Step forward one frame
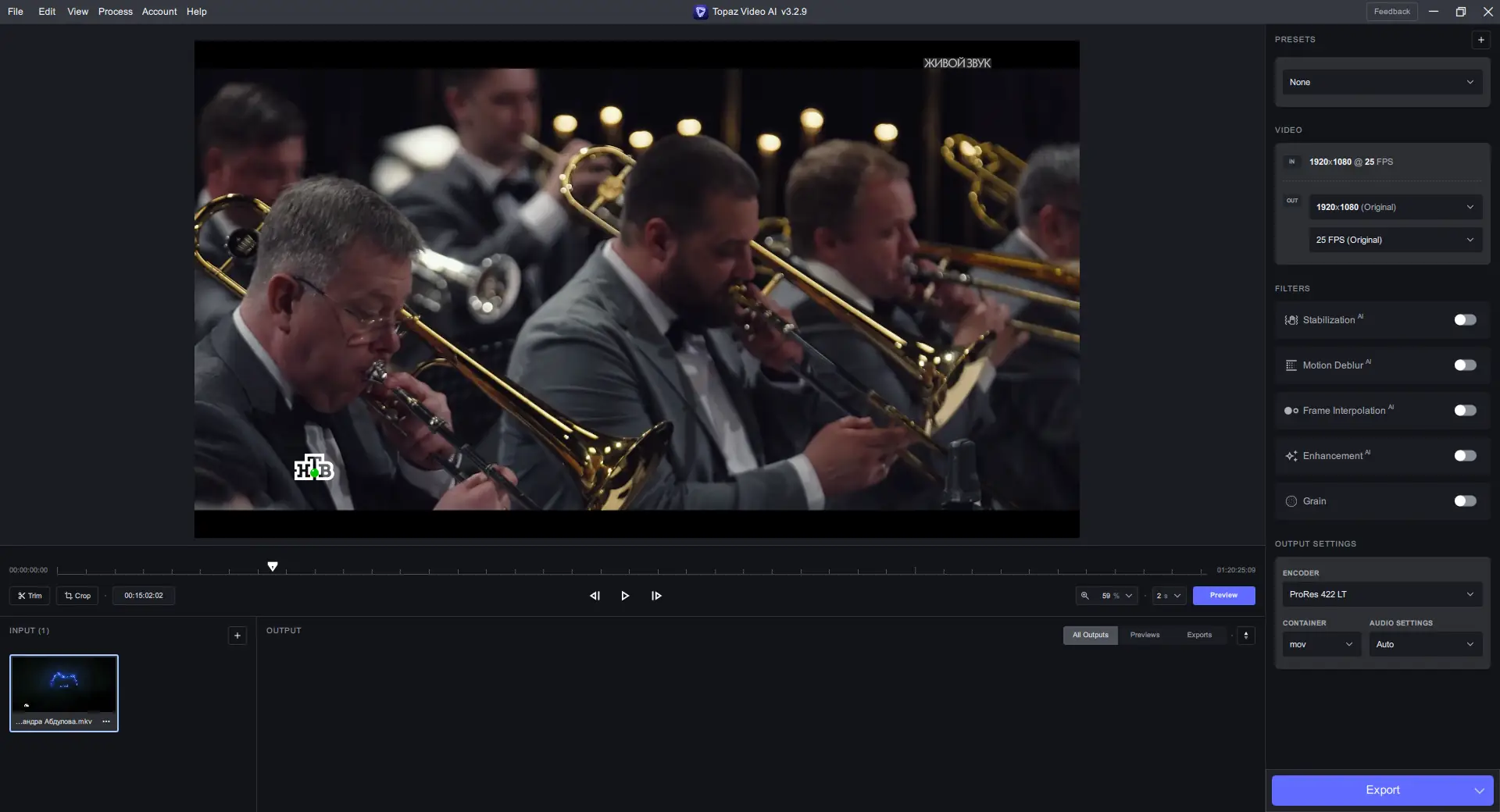 tap(656, 596)
